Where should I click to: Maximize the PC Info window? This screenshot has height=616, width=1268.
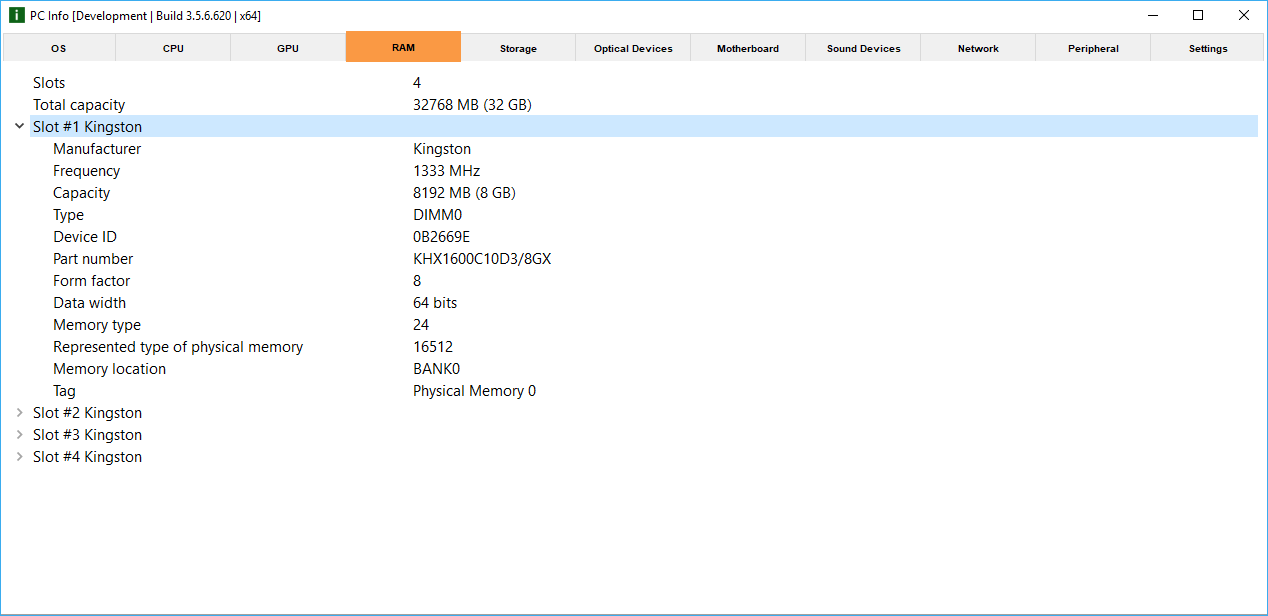coord(1198,16)
